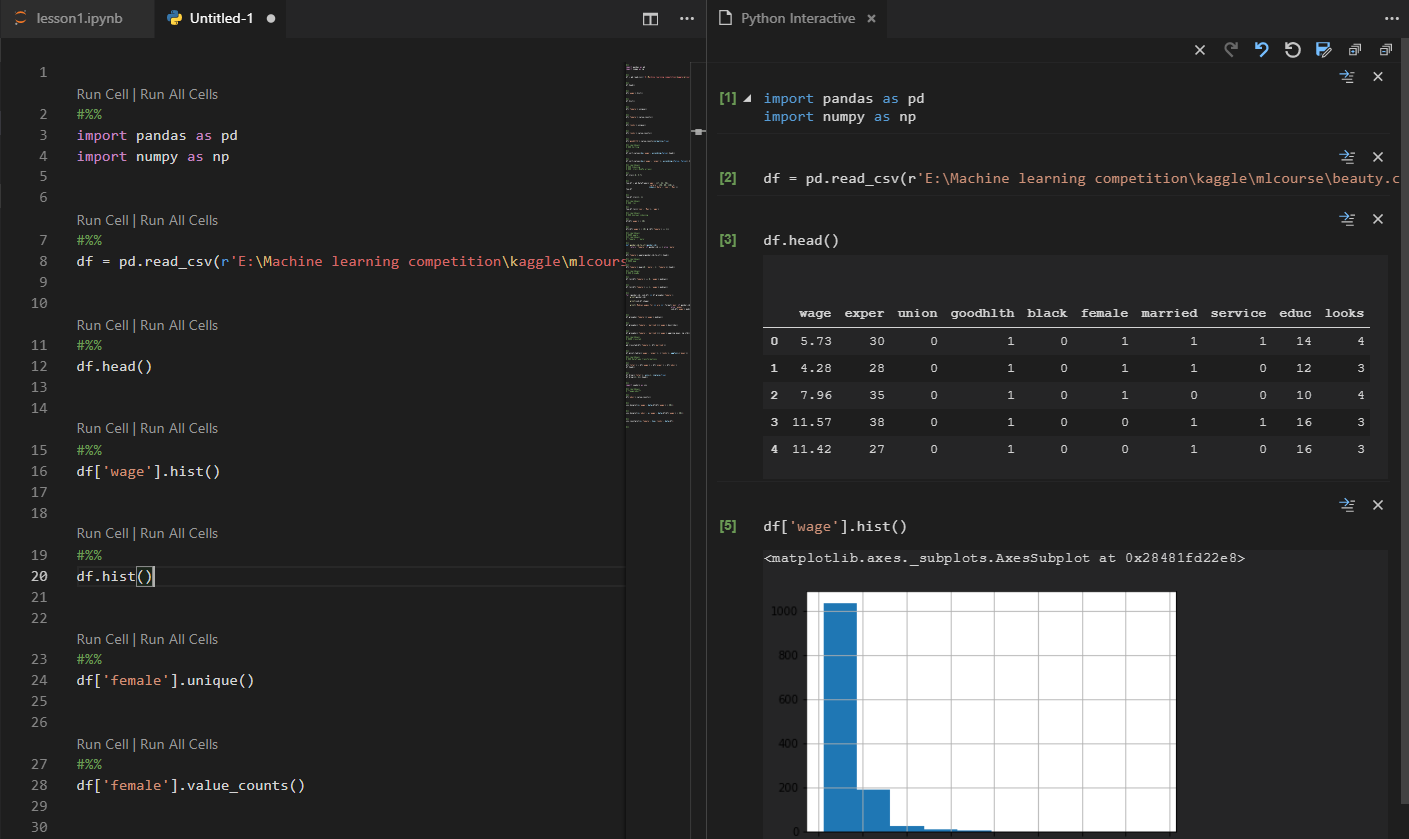Switch to the lesson1.ipynb tab
1409x839 pixels.
pyautogui.click(x=77, y=17)
